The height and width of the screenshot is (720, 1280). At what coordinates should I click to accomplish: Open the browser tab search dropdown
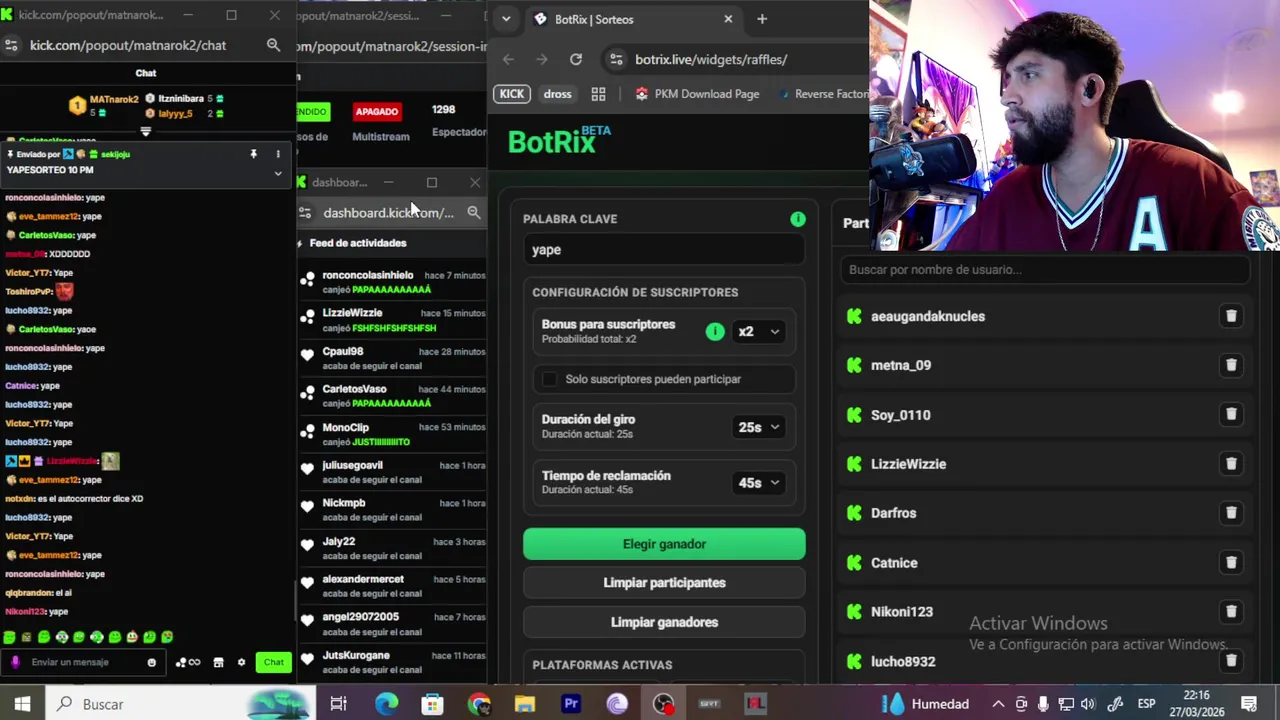[506, 19]
